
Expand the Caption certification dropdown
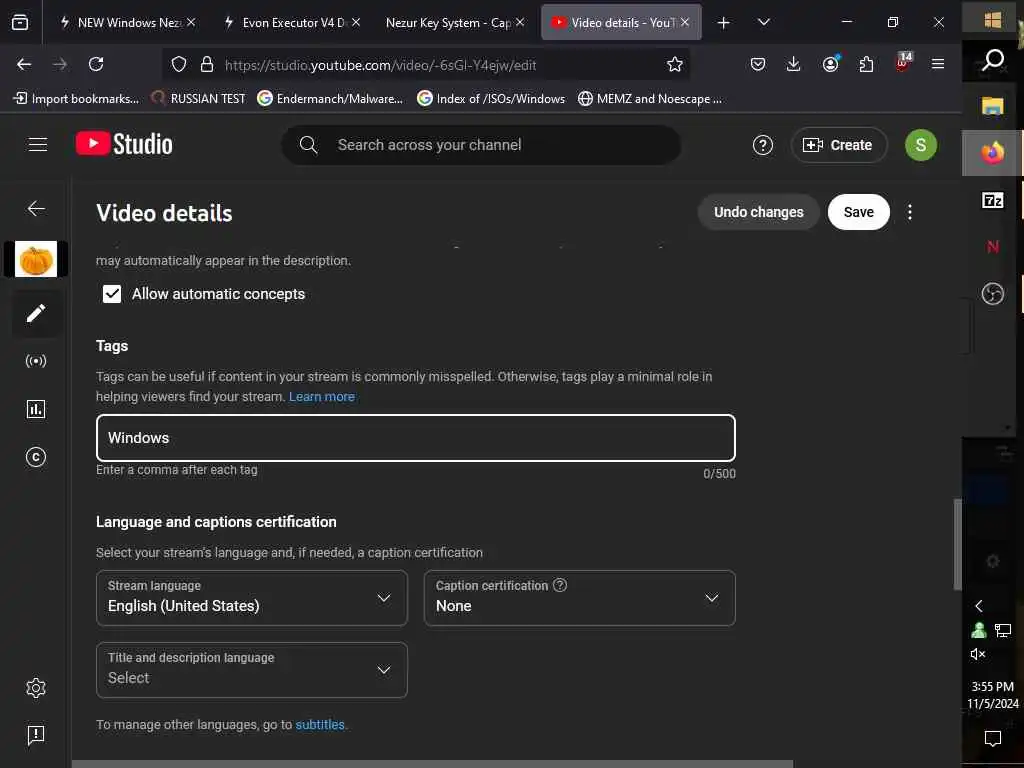pyautogui.click(x=580, y=598)
